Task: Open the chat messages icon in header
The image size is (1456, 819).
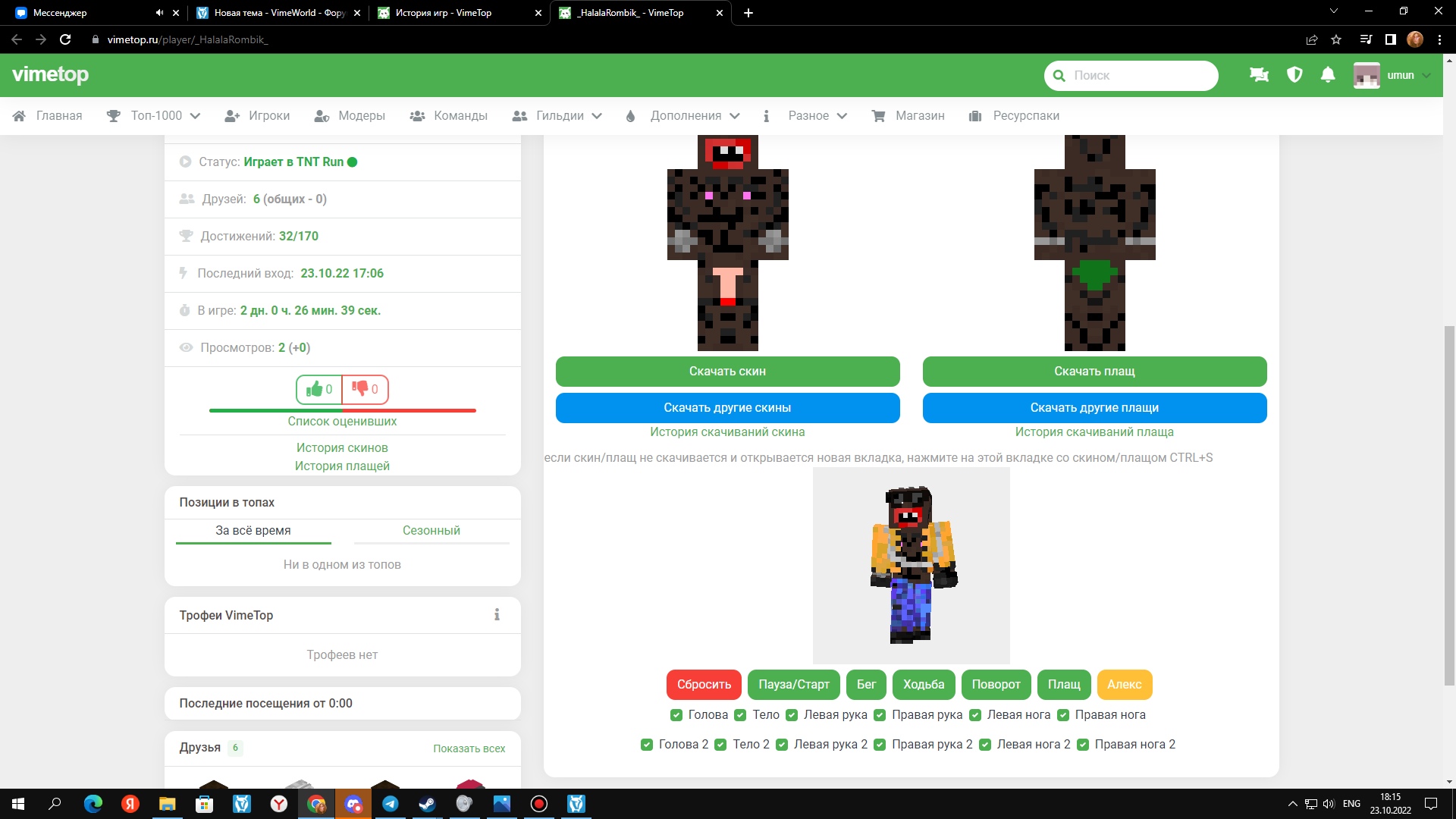Action: coord(1259,75)
